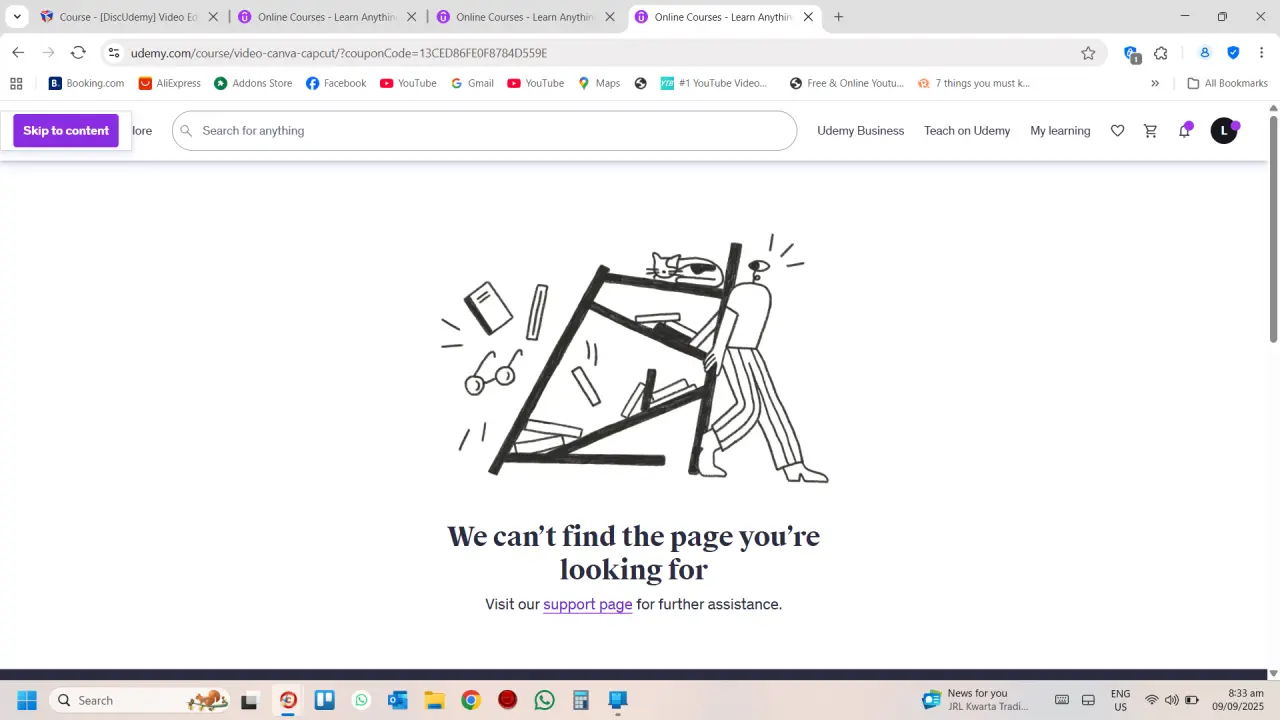Screen dimensions: 1280x720
Task: Click the Skip to content button
Action: [66, 131]
